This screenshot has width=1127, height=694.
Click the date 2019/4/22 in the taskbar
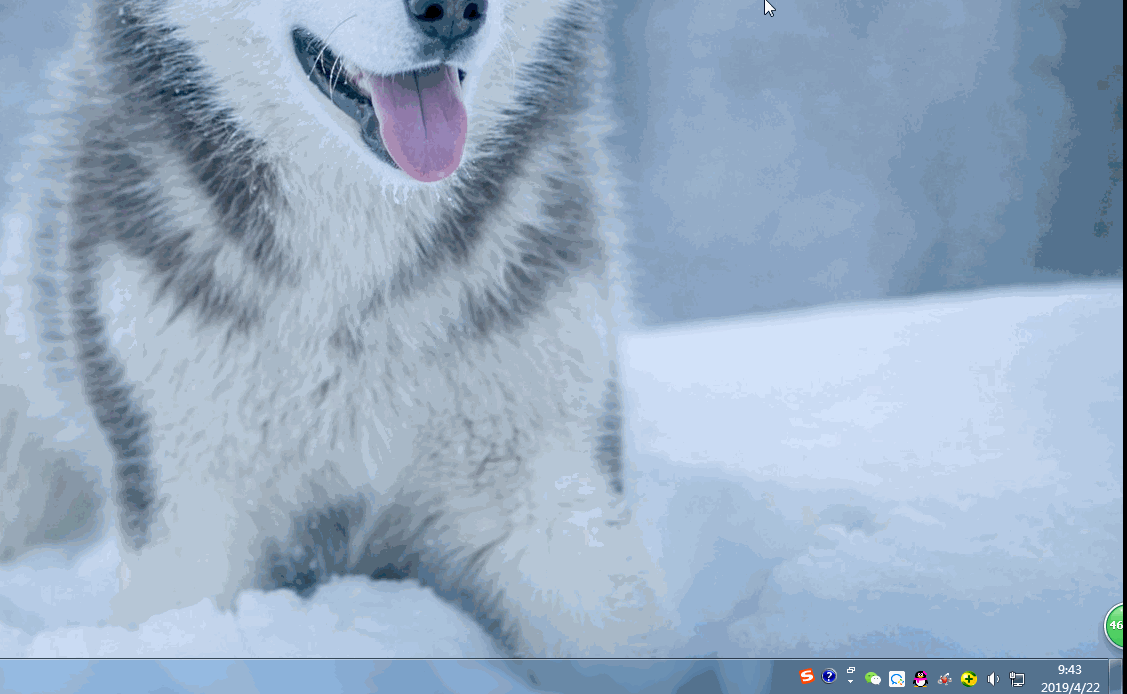(x=1069, y=687)
